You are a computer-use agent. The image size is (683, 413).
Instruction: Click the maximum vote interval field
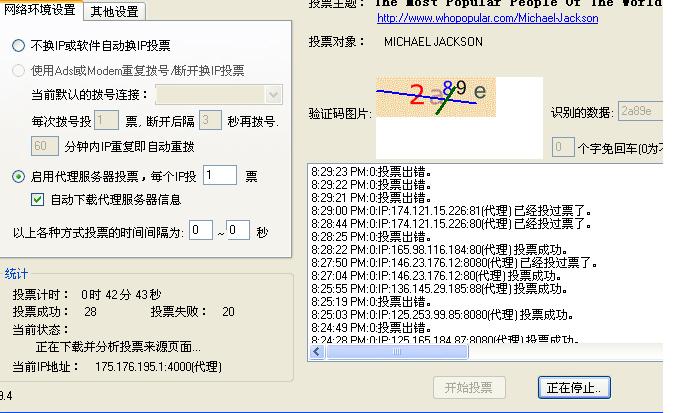coord(237,230)
